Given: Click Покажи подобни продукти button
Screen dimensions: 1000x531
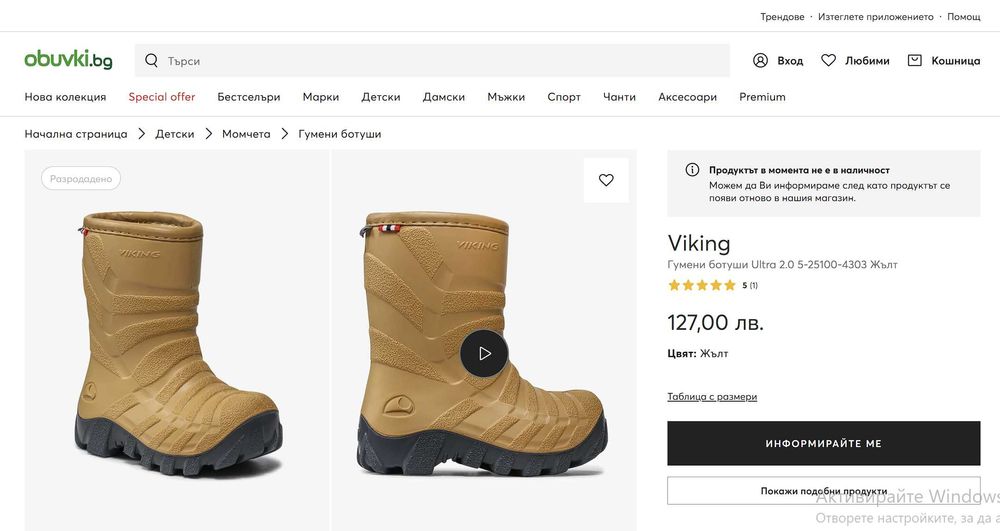Looking at the screenshot, I should (823, 491).
